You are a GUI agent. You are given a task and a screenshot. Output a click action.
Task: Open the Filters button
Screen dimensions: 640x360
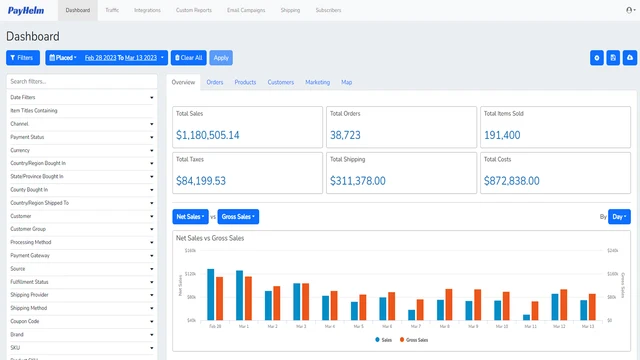(23, 58)
